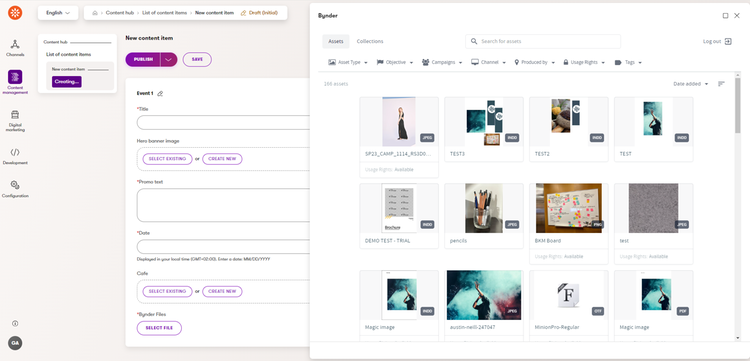
Task: Click the Draft (Initial) status label
Action: click(x=260, y=13)
